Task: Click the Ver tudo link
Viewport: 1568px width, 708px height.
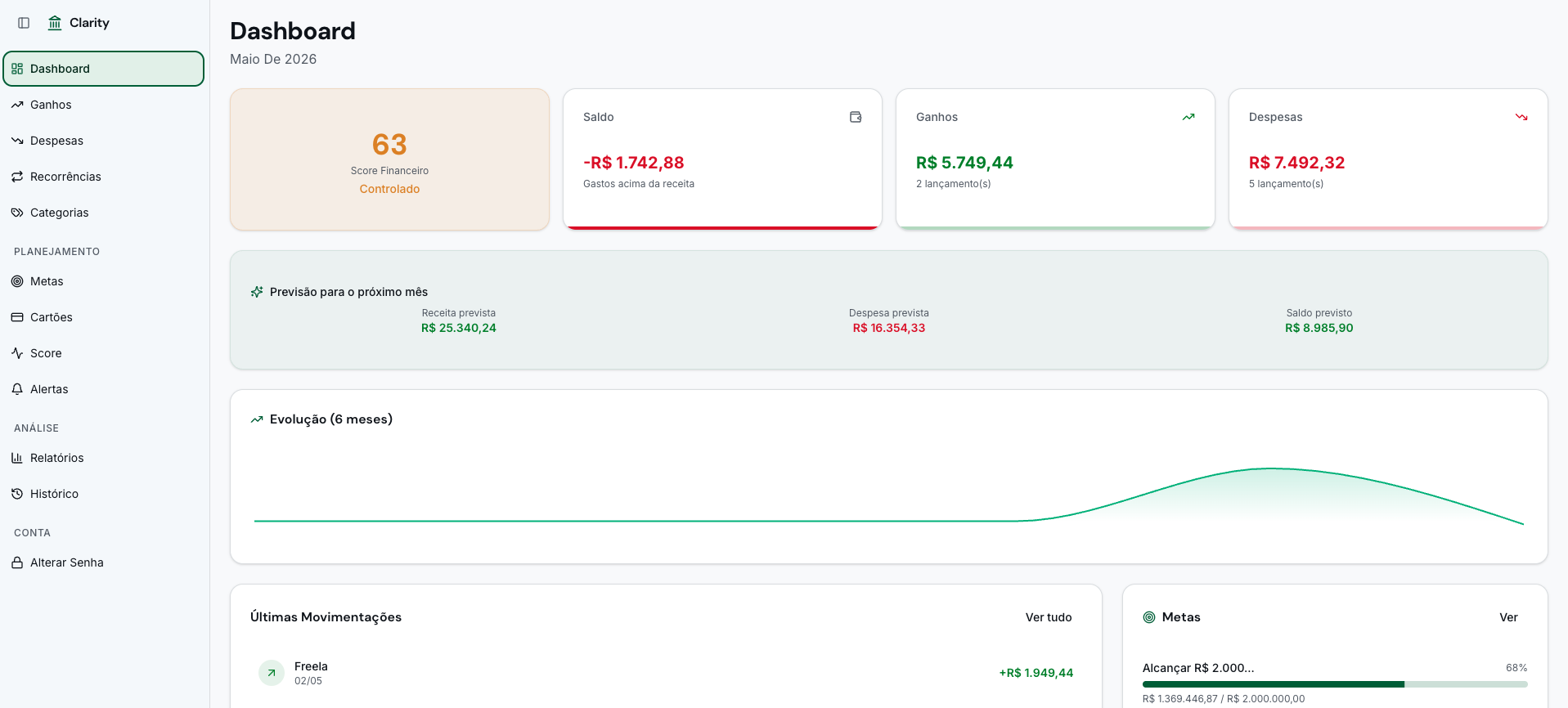Action: click(1049, 617)
